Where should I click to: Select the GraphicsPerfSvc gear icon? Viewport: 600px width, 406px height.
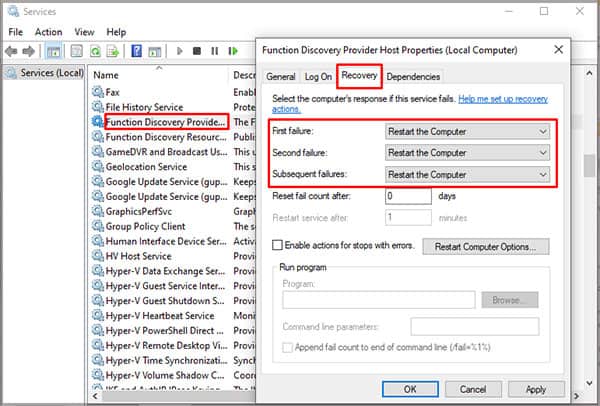click(x=98, y=211)
